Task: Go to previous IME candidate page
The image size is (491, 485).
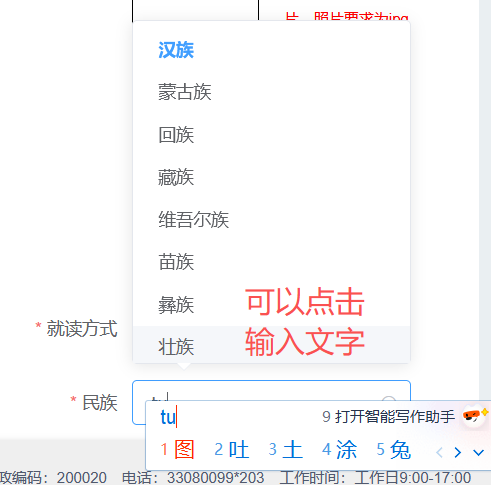Action: (439, 452)
